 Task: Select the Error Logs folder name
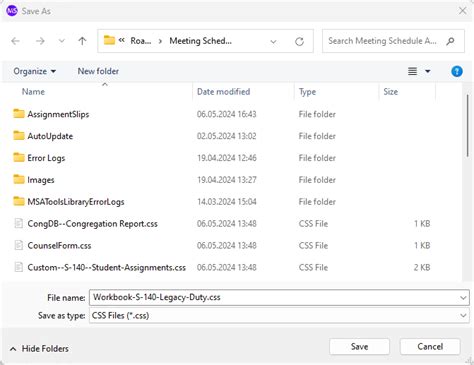(x=46, y=158)
